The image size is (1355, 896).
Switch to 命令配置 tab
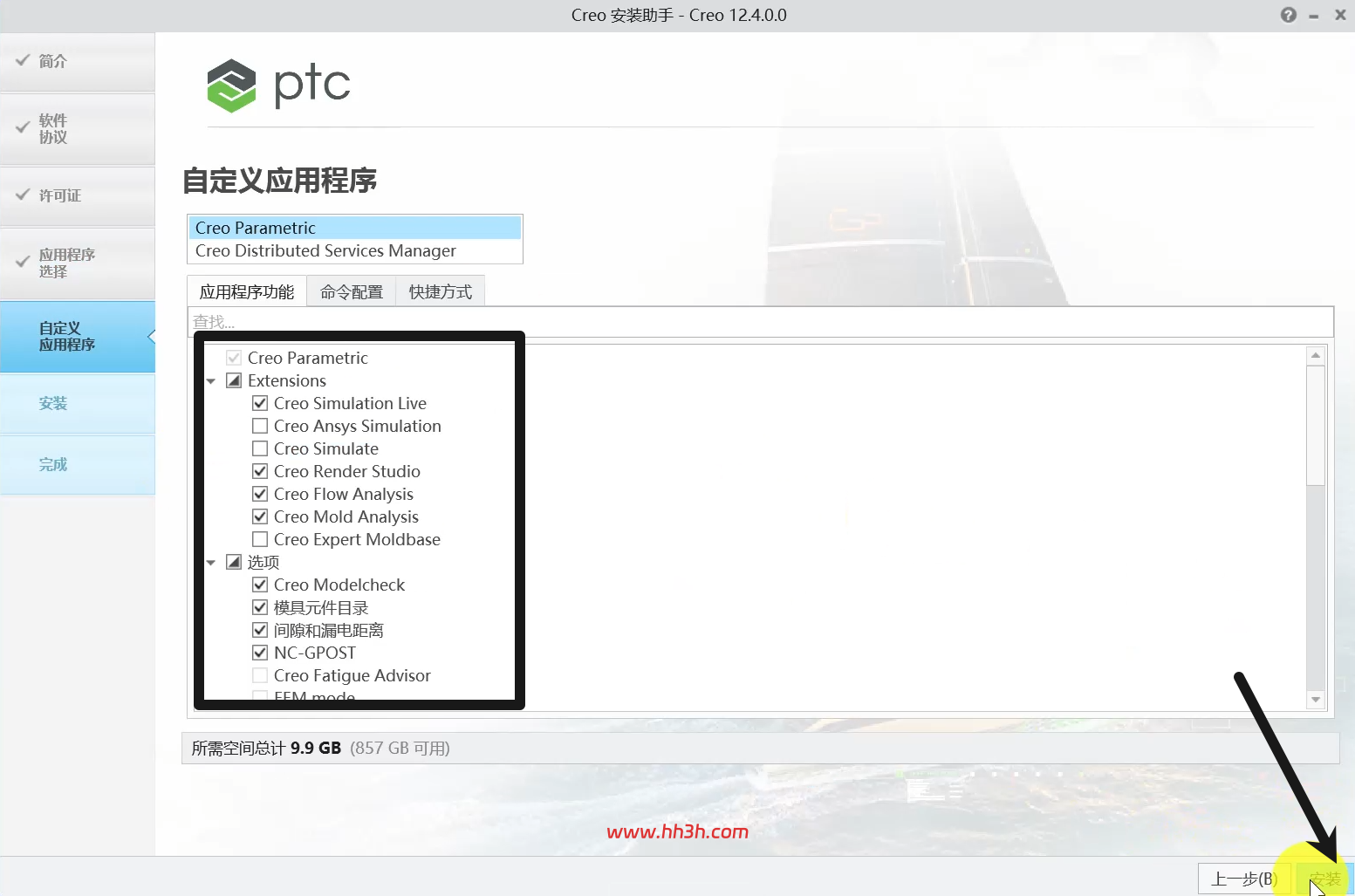click(x=352, y=291)
